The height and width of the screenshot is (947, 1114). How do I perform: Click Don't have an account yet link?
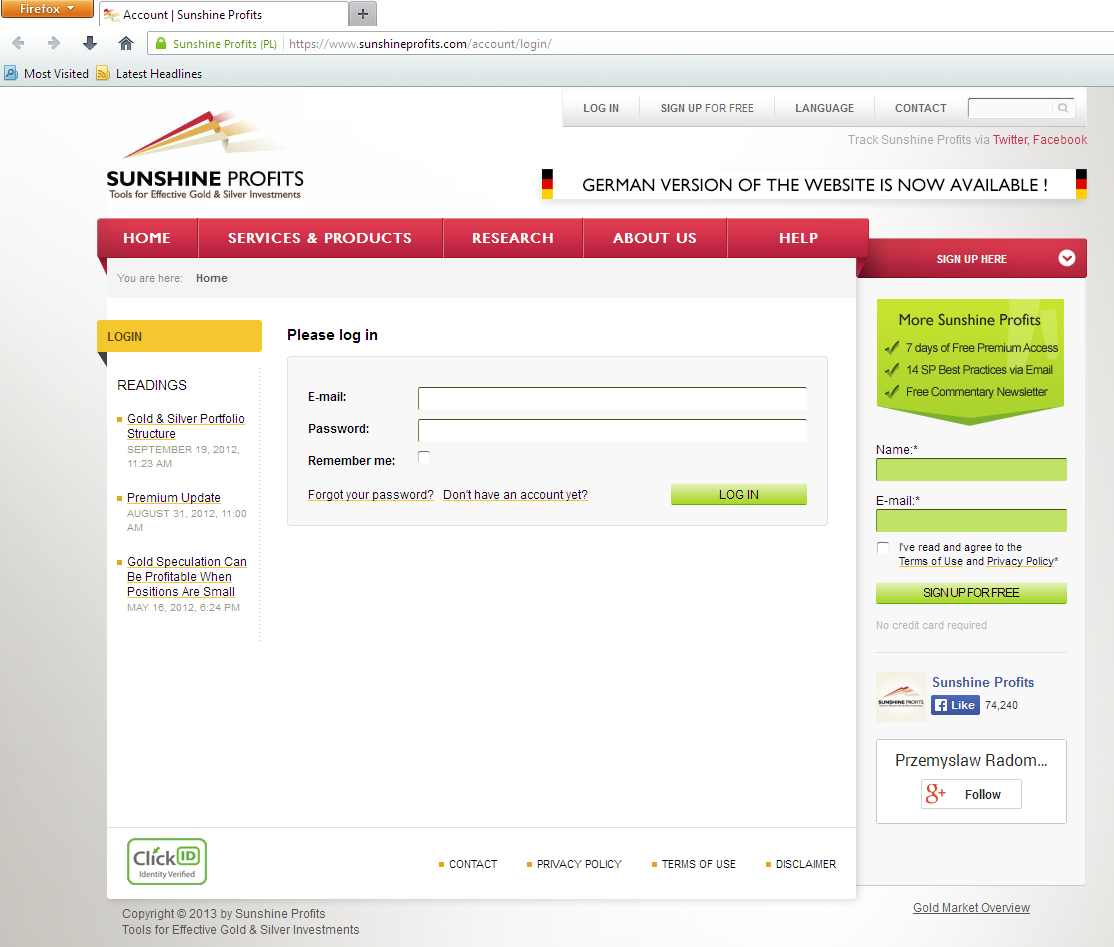click(x=515, y=494)
